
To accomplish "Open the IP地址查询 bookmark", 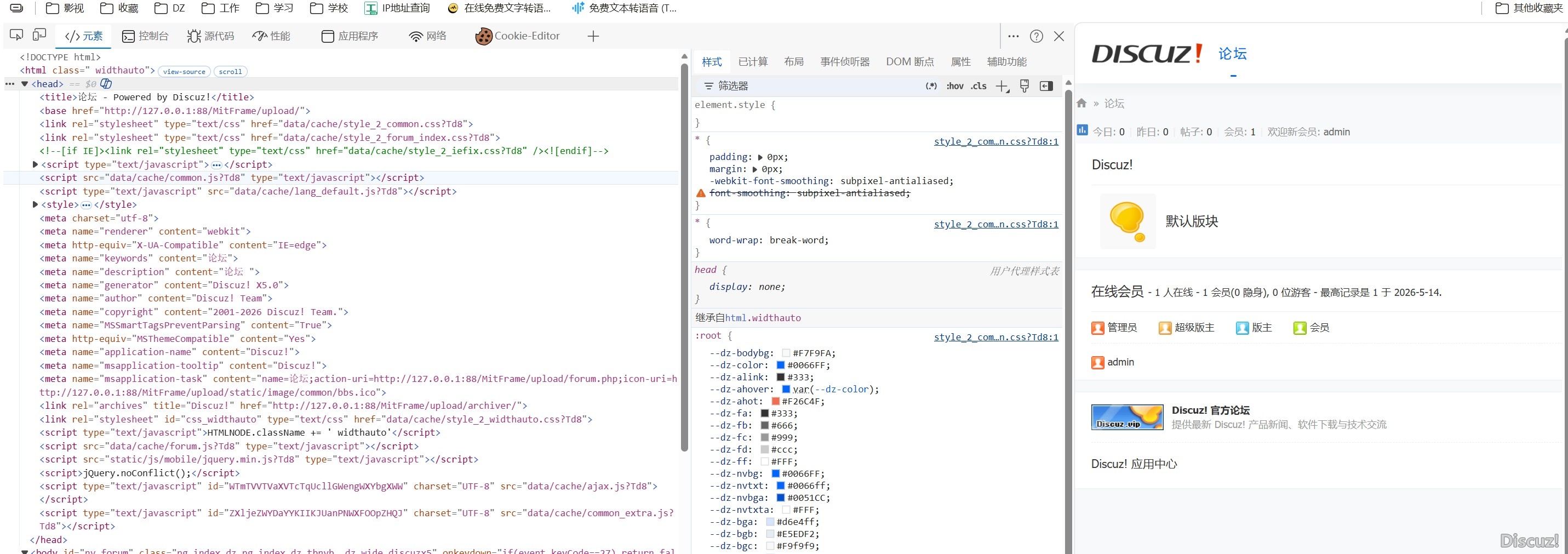I will click(x=397, y=8).
